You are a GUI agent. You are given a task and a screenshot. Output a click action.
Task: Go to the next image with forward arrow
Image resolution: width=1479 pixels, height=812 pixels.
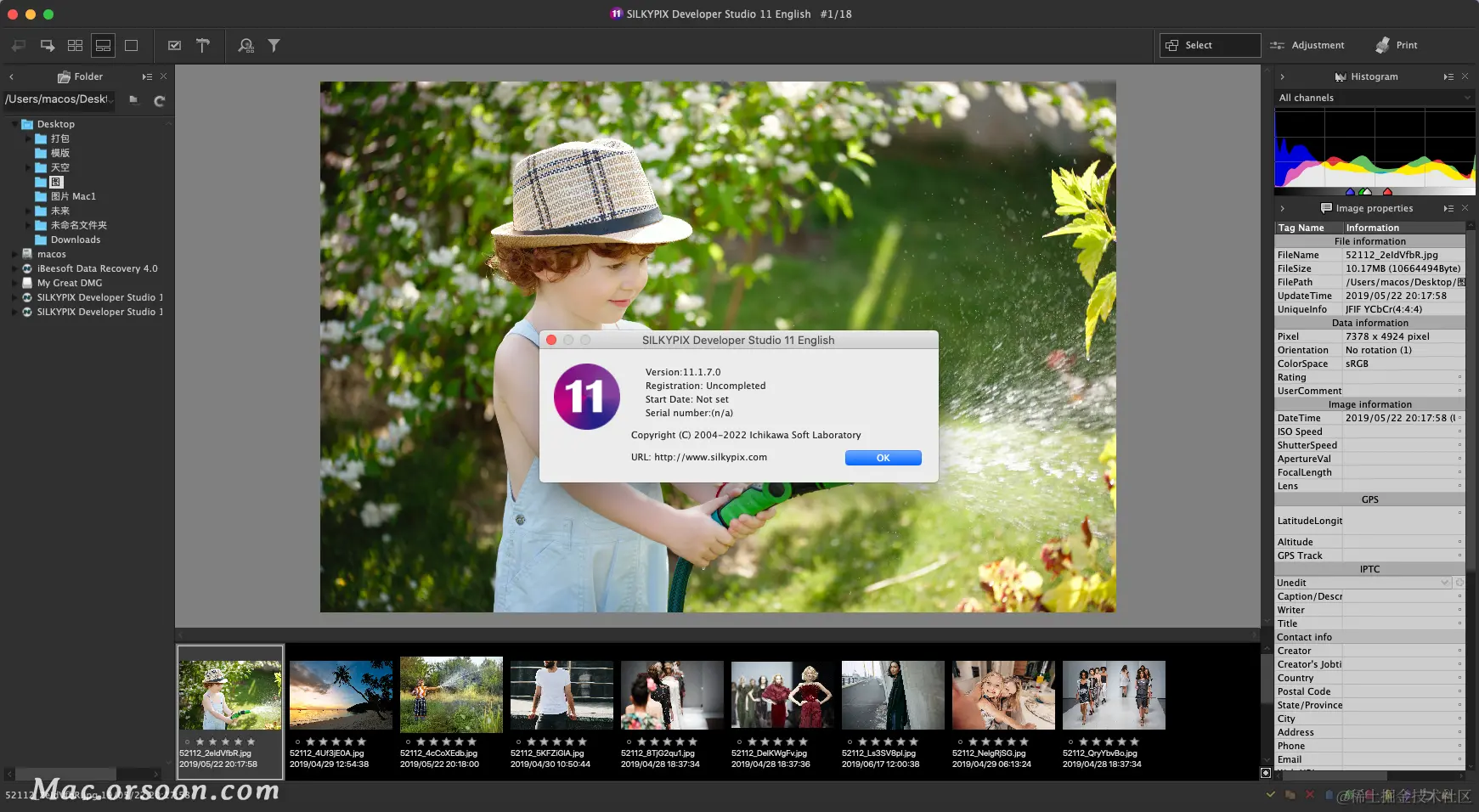point(48,46)
